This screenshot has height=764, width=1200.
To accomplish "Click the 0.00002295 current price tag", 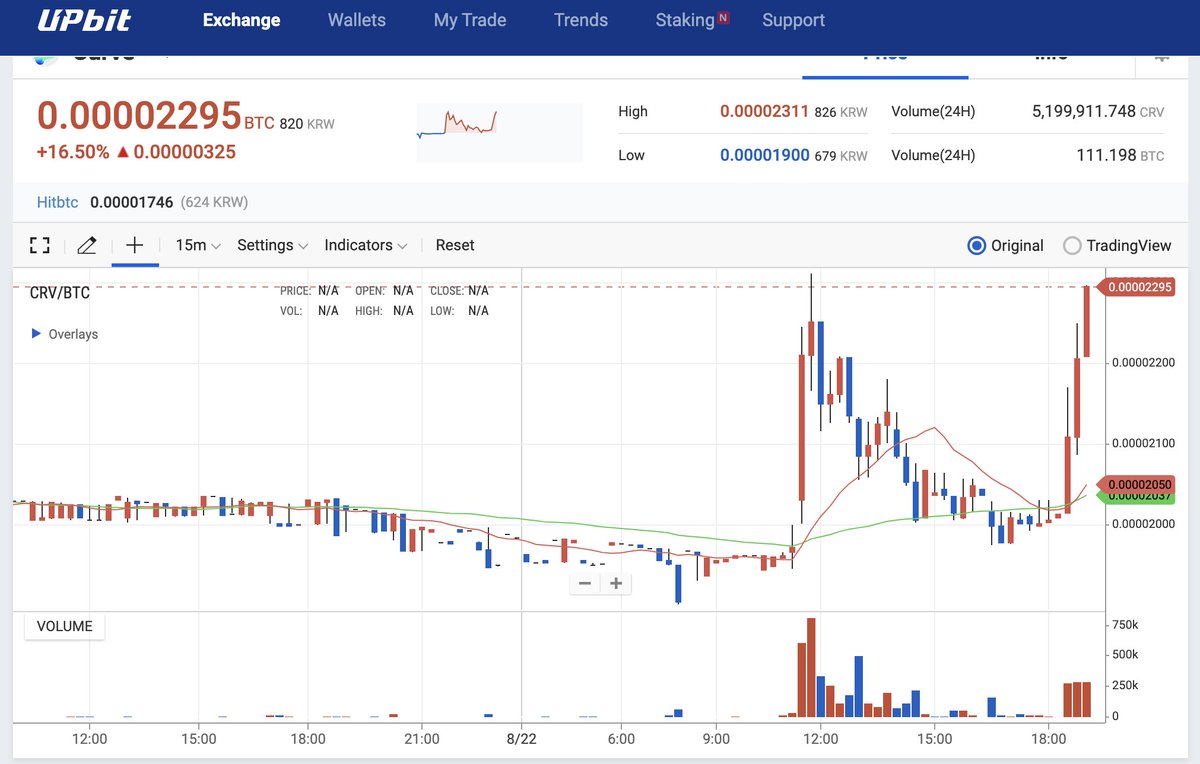I will point(1135,287).
